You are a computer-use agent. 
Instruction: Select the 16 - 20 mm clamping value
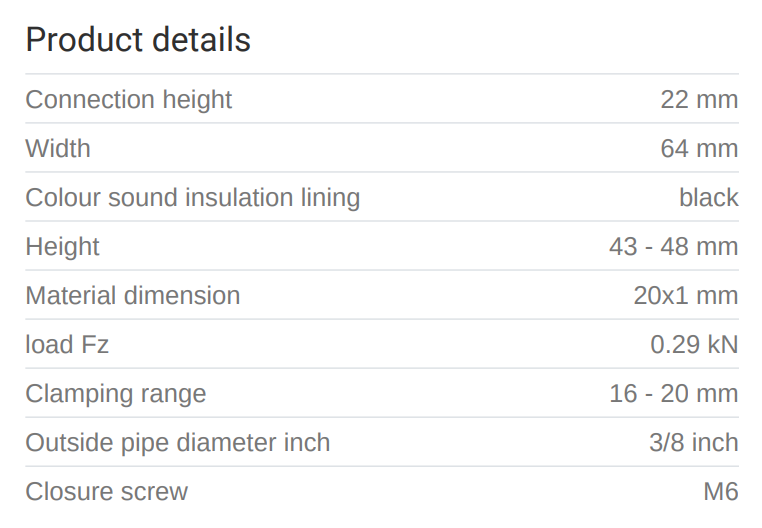click(673, 394)
